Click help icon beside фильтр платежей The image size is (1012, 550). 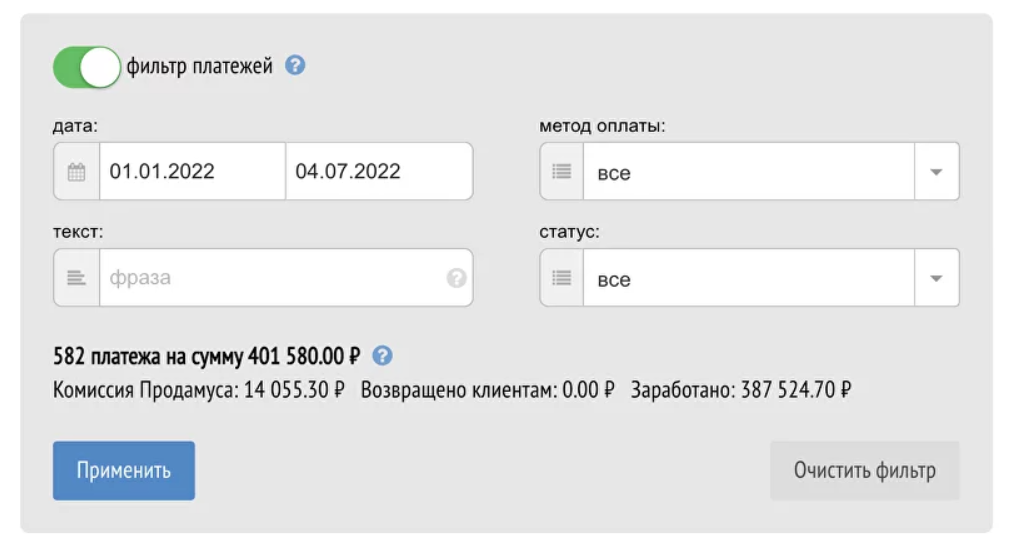295,66
